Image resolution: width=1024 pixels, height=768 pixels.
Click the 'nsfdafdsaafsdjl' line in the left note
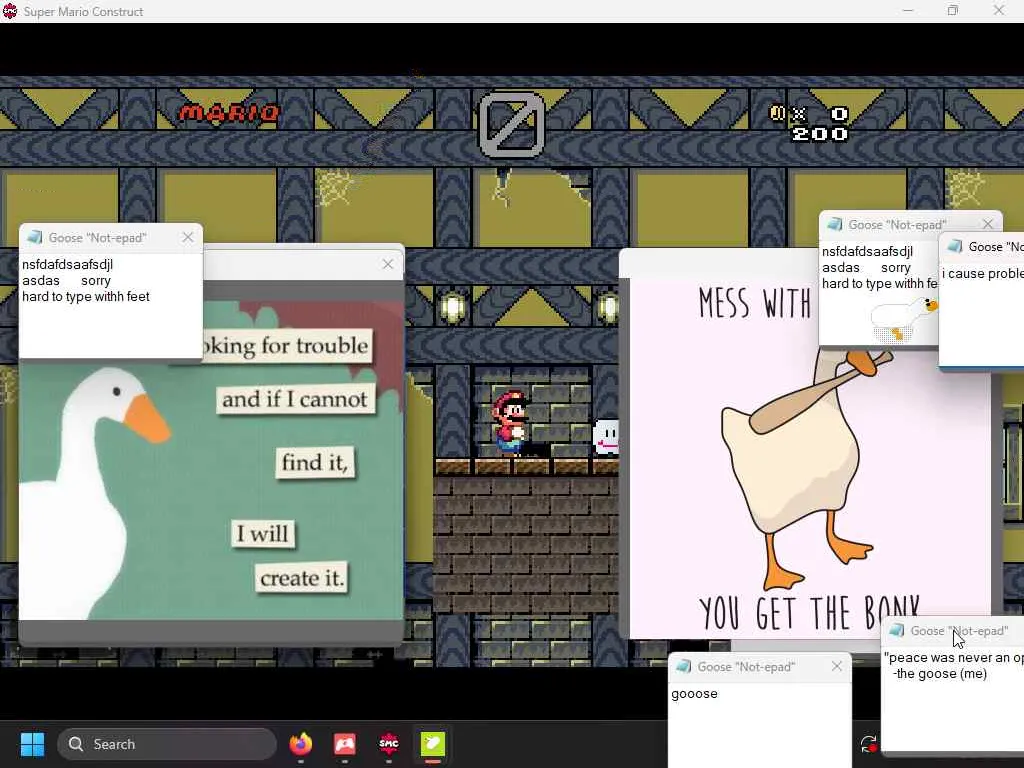(x=67, y=264)
